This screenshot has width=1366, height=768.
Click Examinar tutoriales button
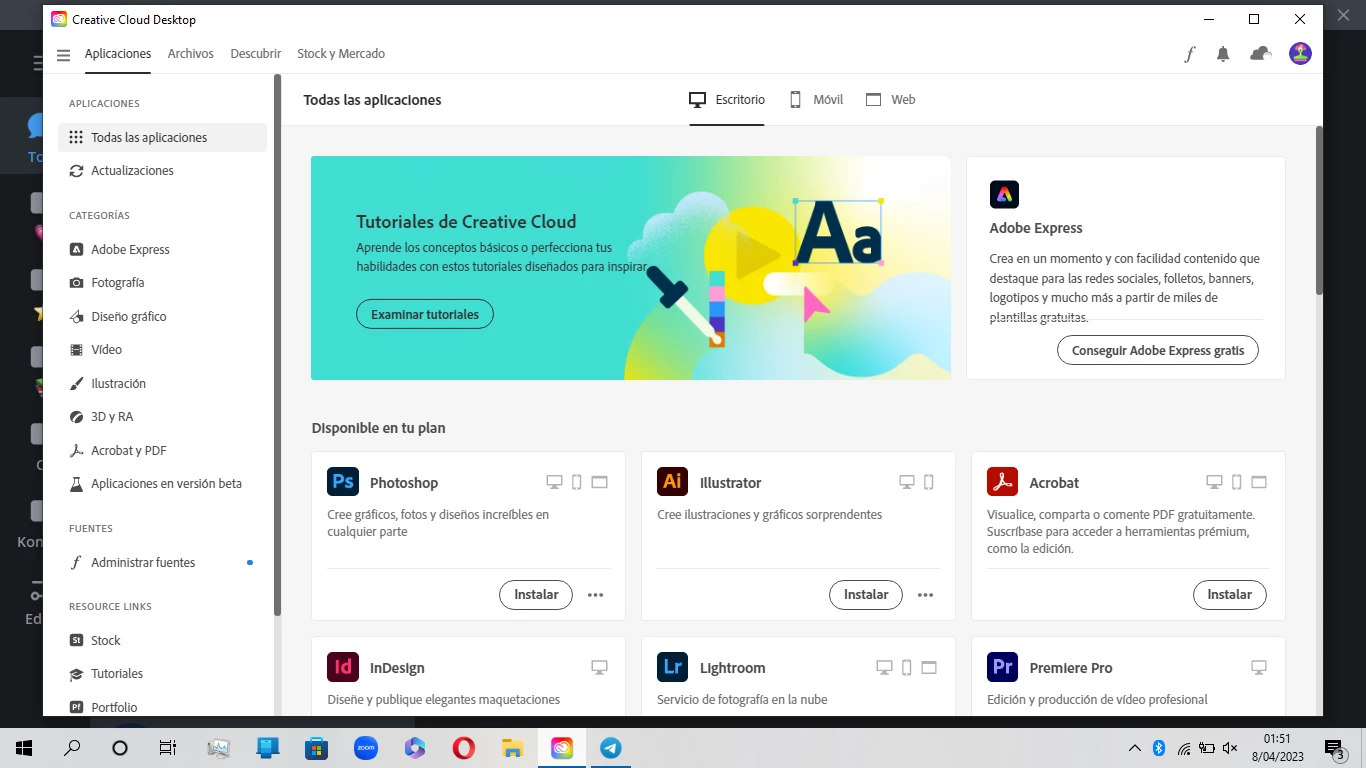point(425,314)
